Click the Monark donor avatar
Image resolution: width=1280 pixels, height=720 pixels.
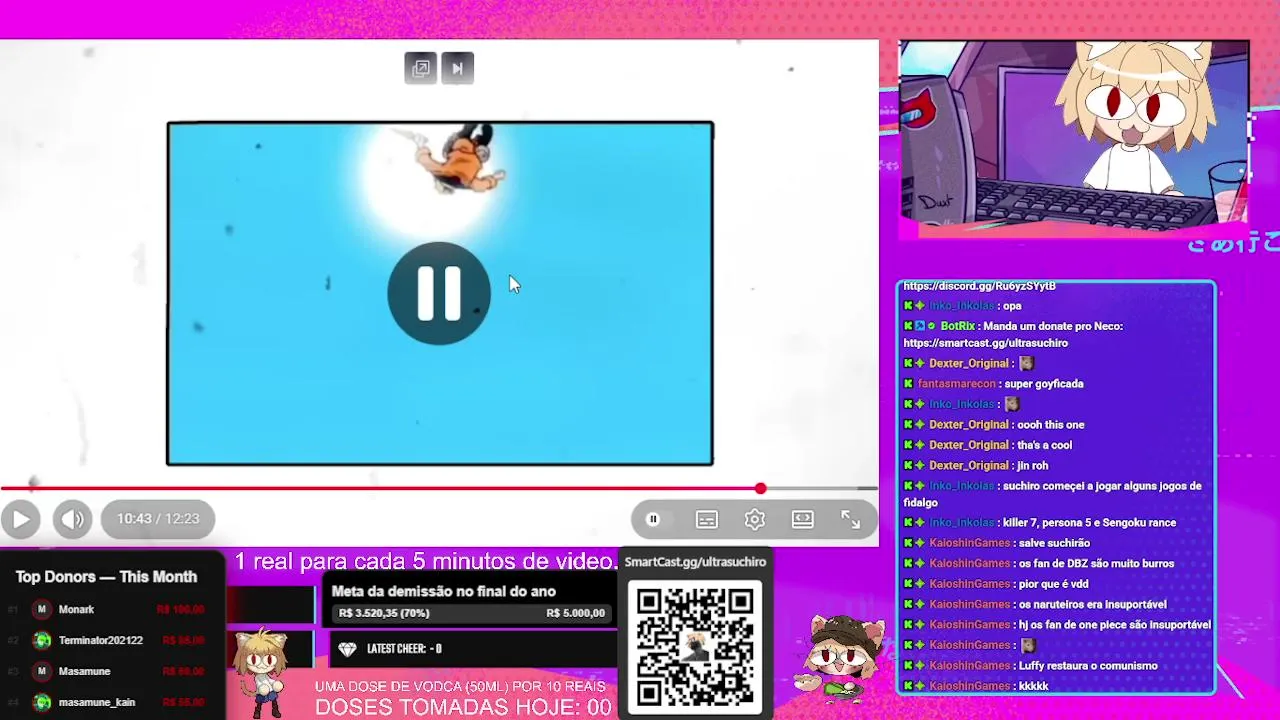pyautogui.click(x=42, y=609)
